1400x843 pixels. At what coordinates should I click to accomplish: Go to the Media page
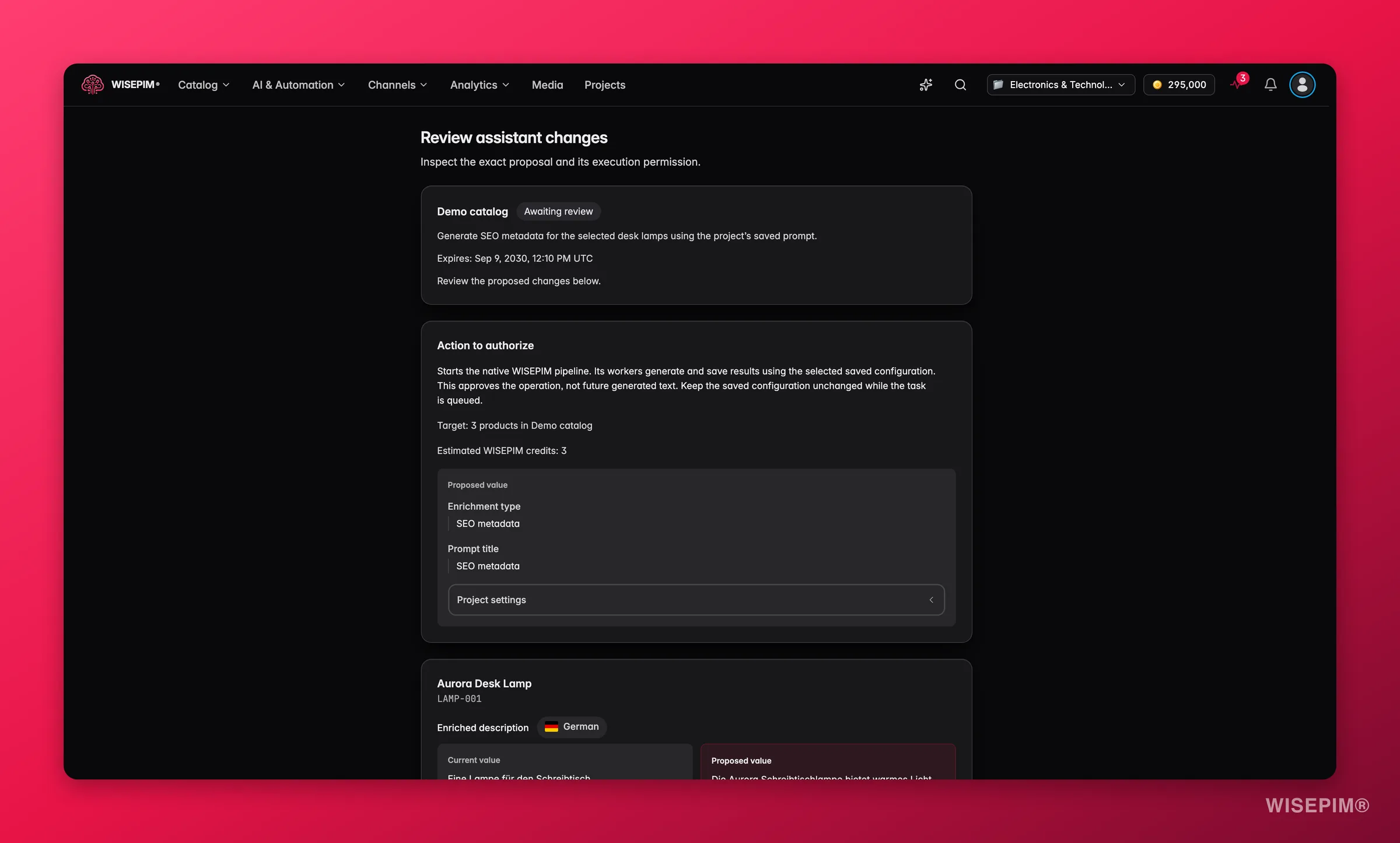point(547,85)
